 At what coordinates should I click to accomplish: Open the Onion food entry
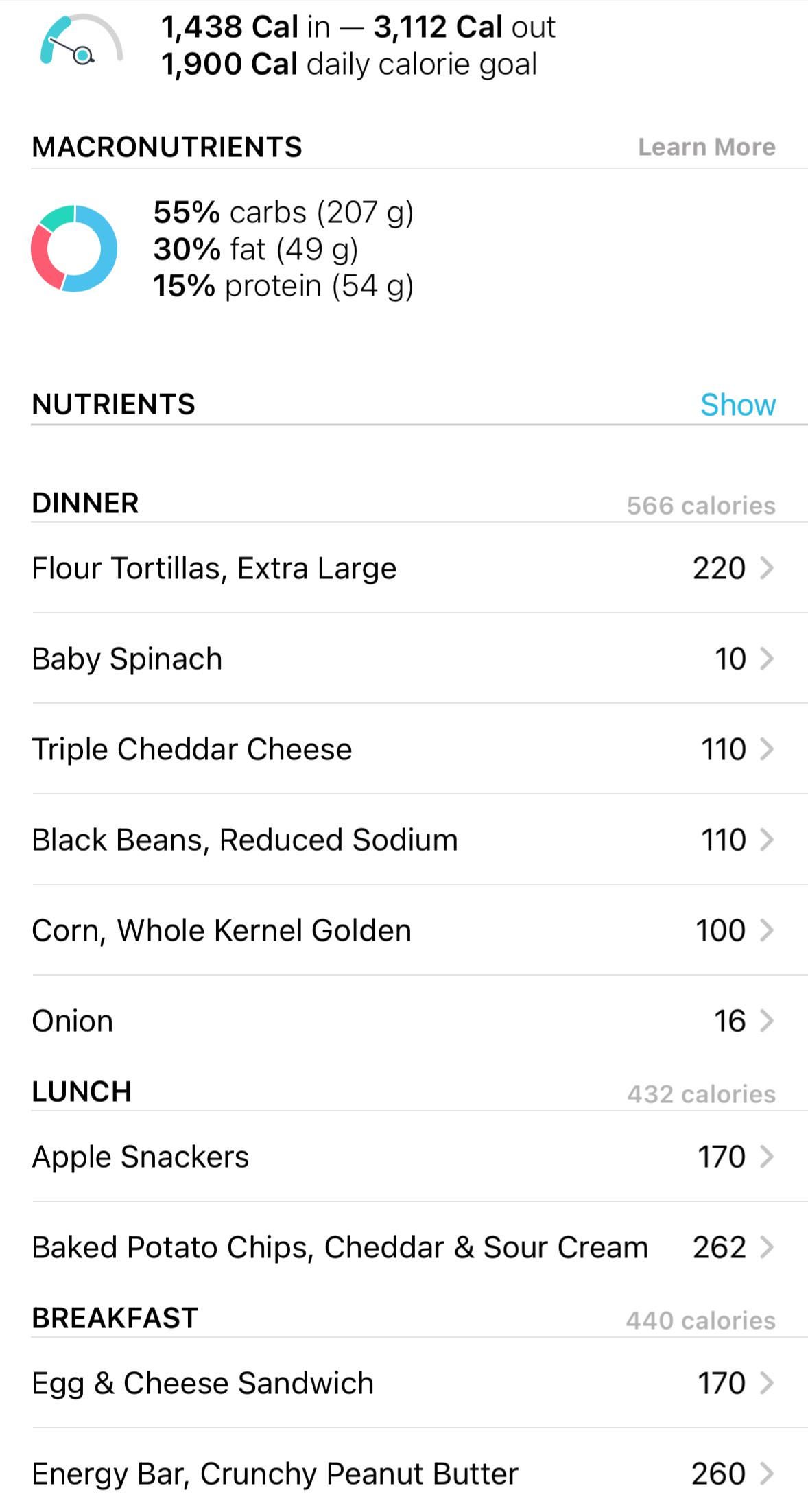(73, 1021)
